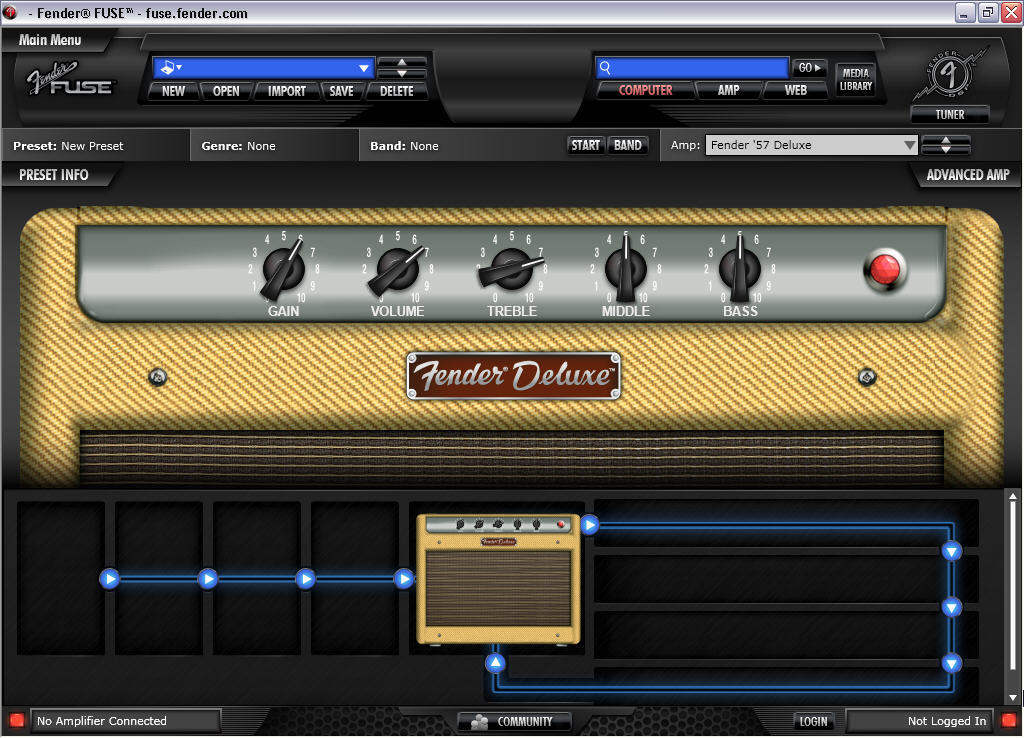1024x738 pixels.
Task: Open the Tuner
Action: tap(948, 114)
